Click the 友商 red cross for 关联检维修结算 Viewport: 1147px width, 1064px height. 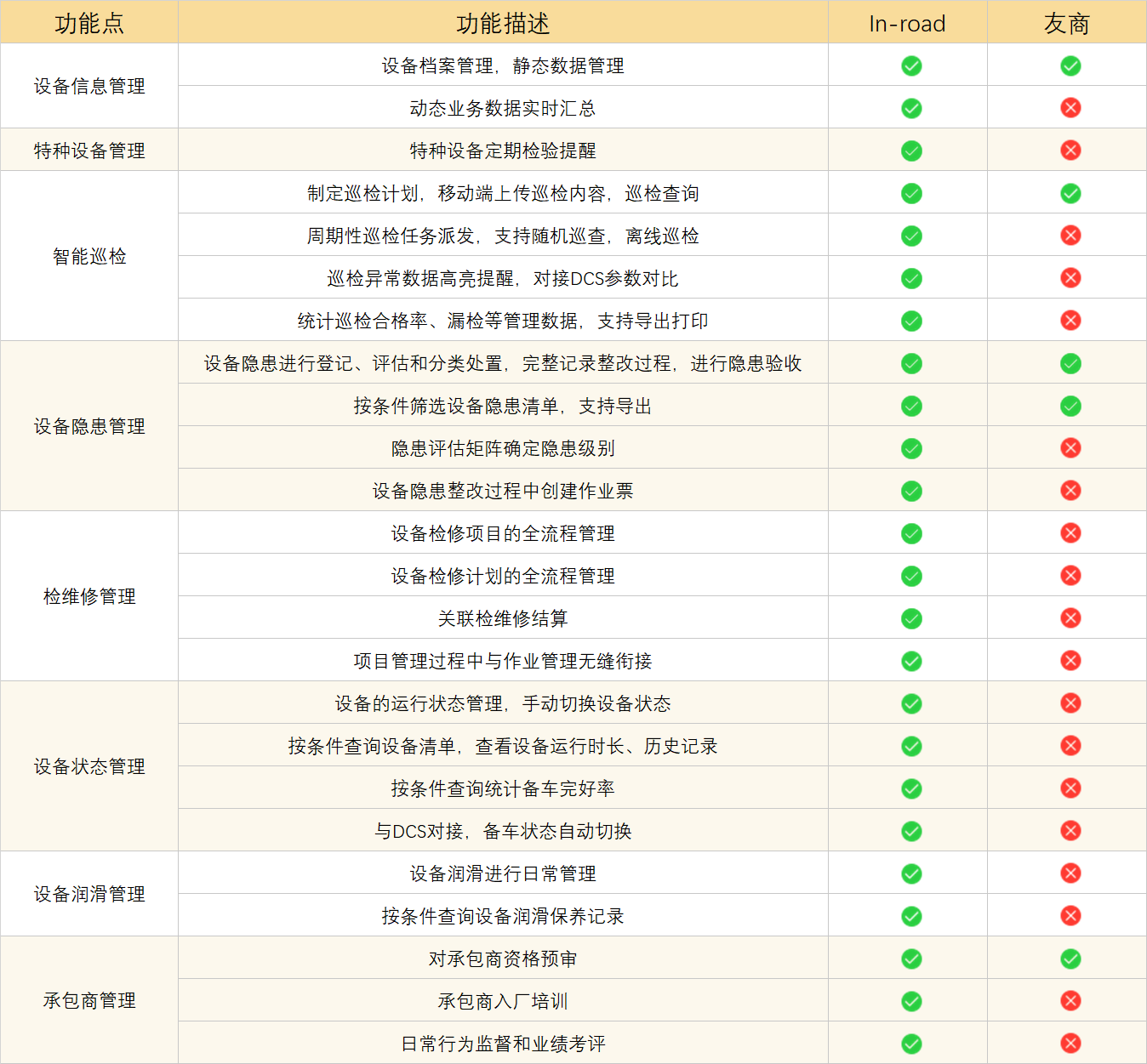coord(1070,618)
